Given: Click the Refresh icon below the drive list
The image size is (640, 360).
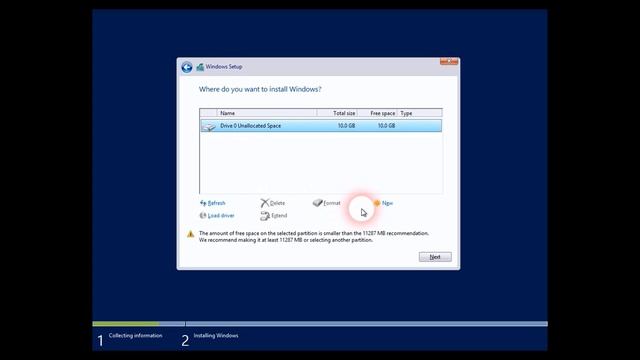Looking at the screenshot, I should tap(203, 203).
